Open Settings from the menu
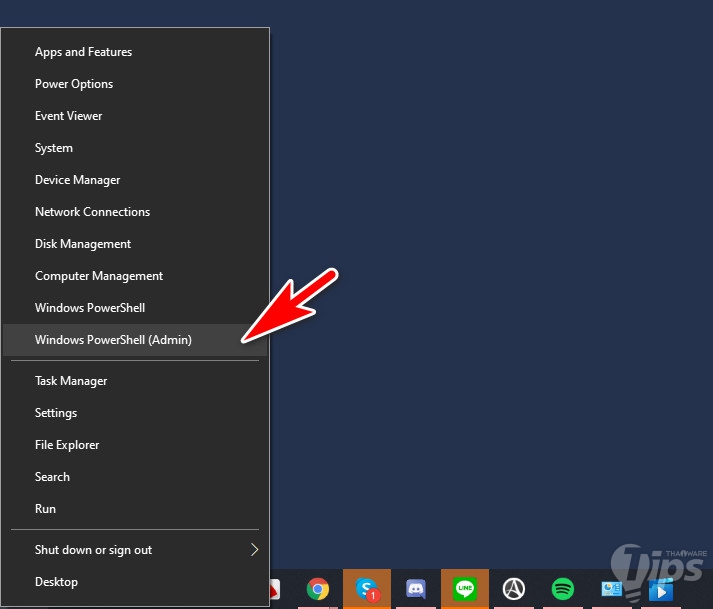 click(135, 413)
